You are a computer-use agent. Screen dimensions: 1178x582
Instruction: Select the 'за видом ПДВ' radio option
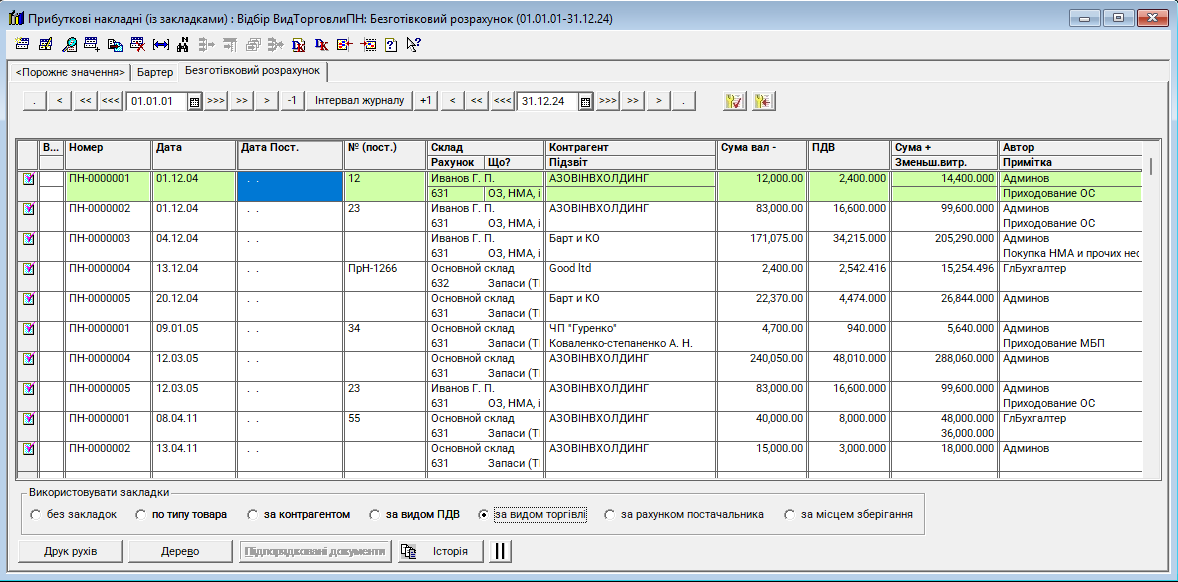(375, 515)
